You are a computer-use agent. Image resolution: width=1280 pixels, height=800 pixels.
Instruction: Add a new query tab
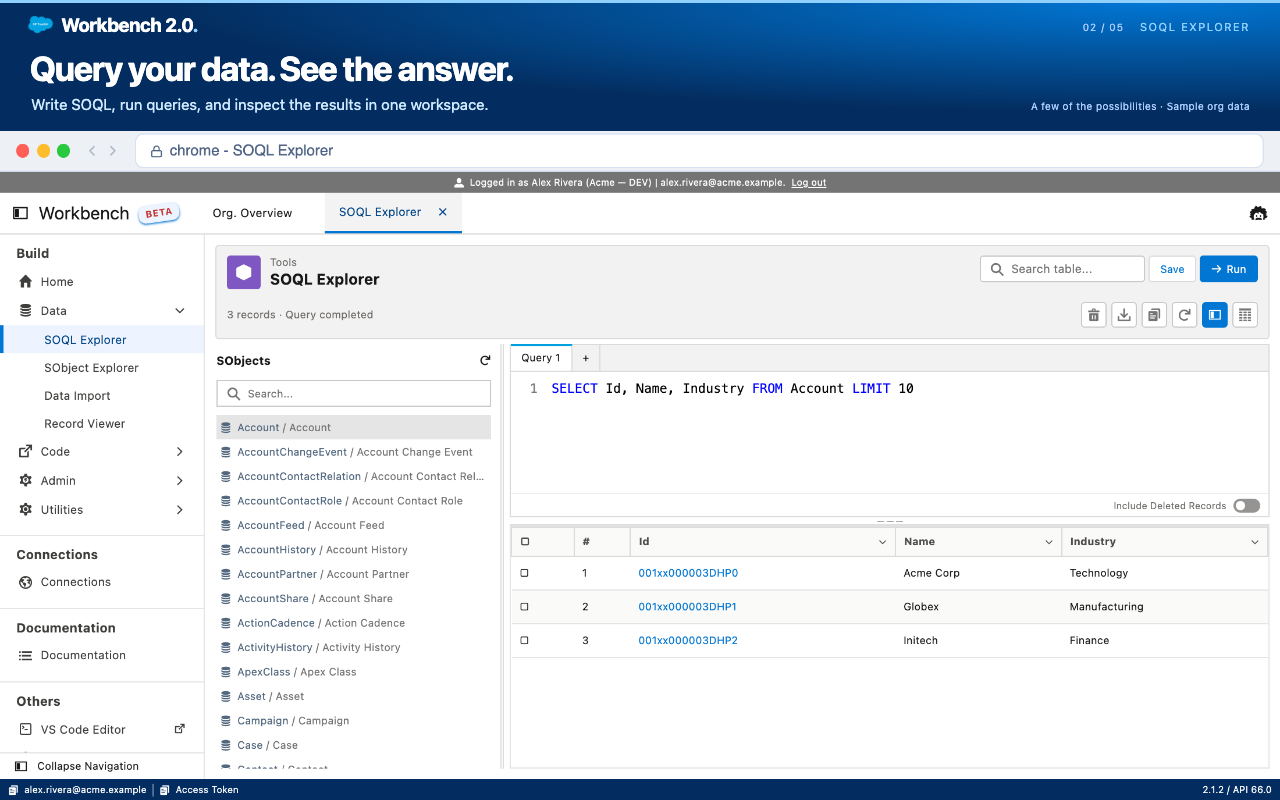(586, 358)
